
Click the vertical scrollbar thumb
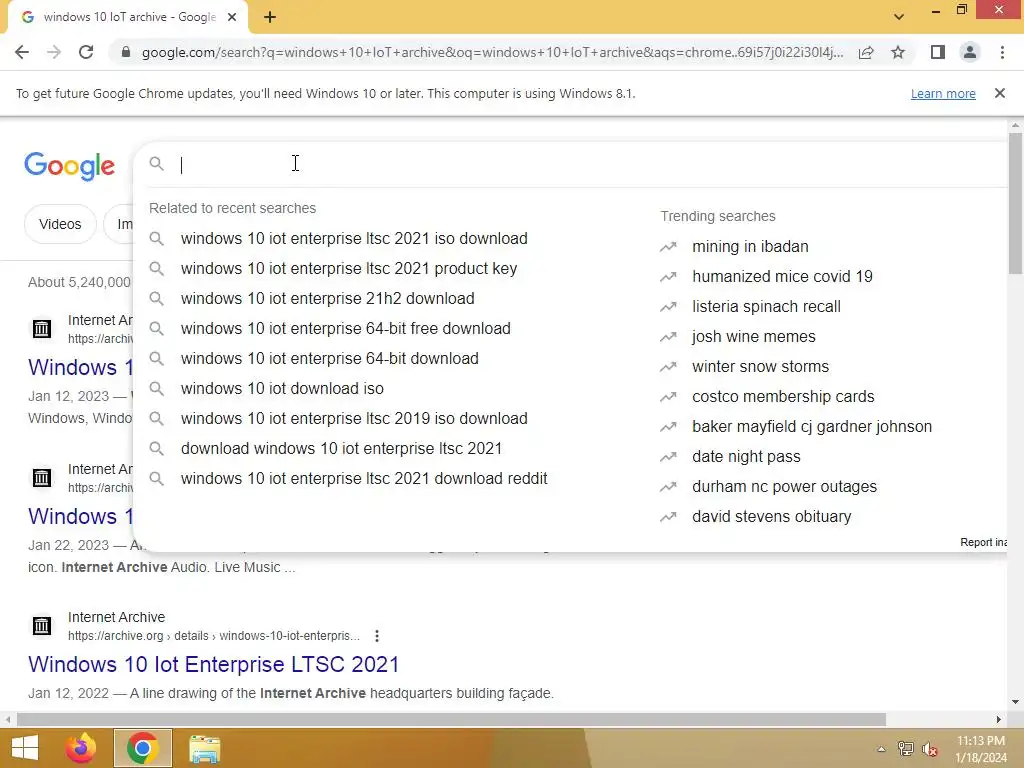[1015, 202]
